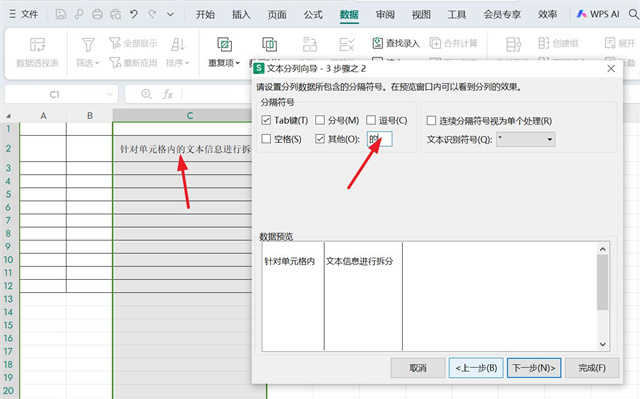Click the preview scrollbar down arrow
Image resolution: width=640 pixels, height=399 pixels.
point(602,344)
